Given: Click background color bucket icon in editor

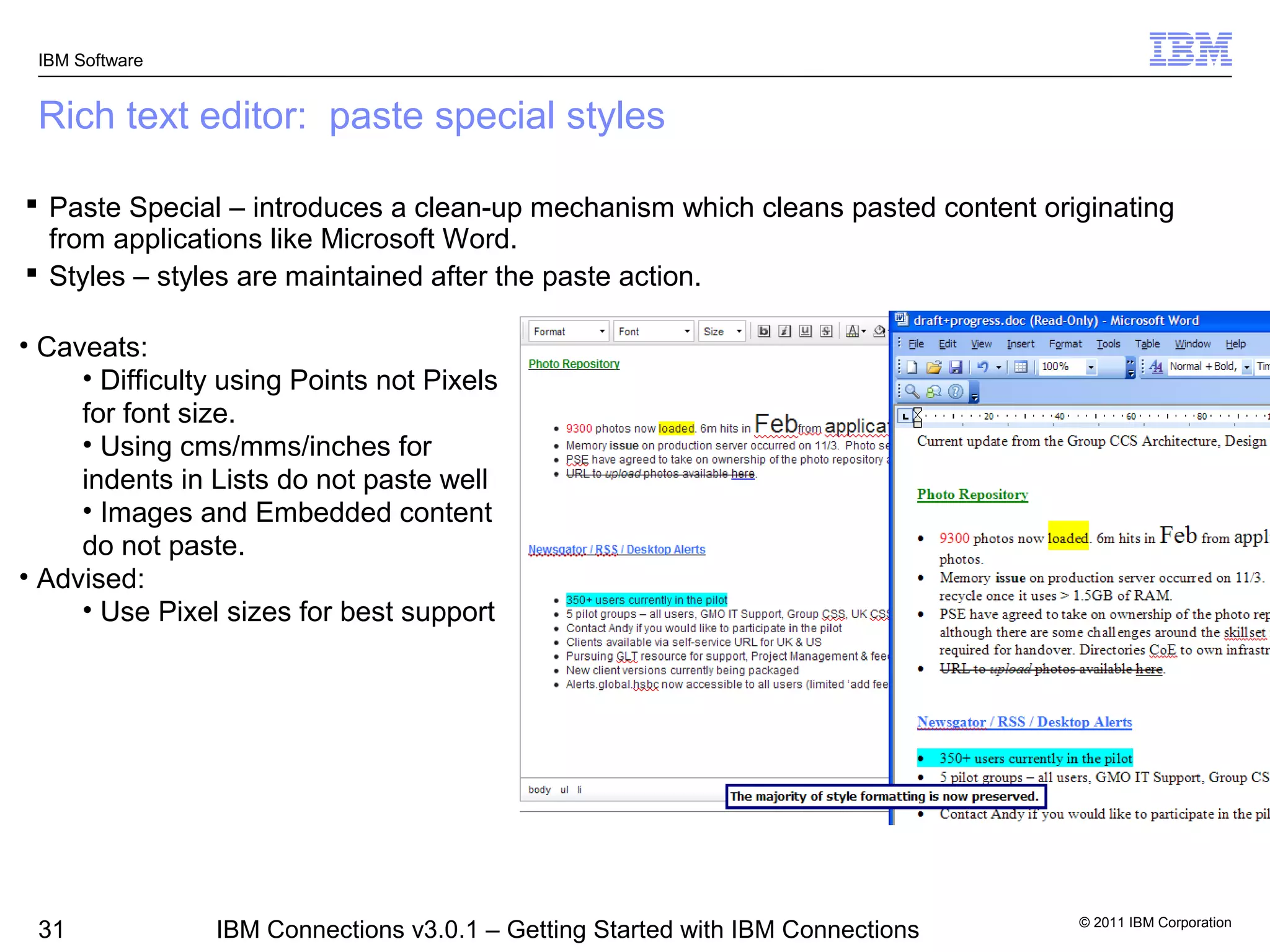Looking at the screenshot, I should (880, 331).
